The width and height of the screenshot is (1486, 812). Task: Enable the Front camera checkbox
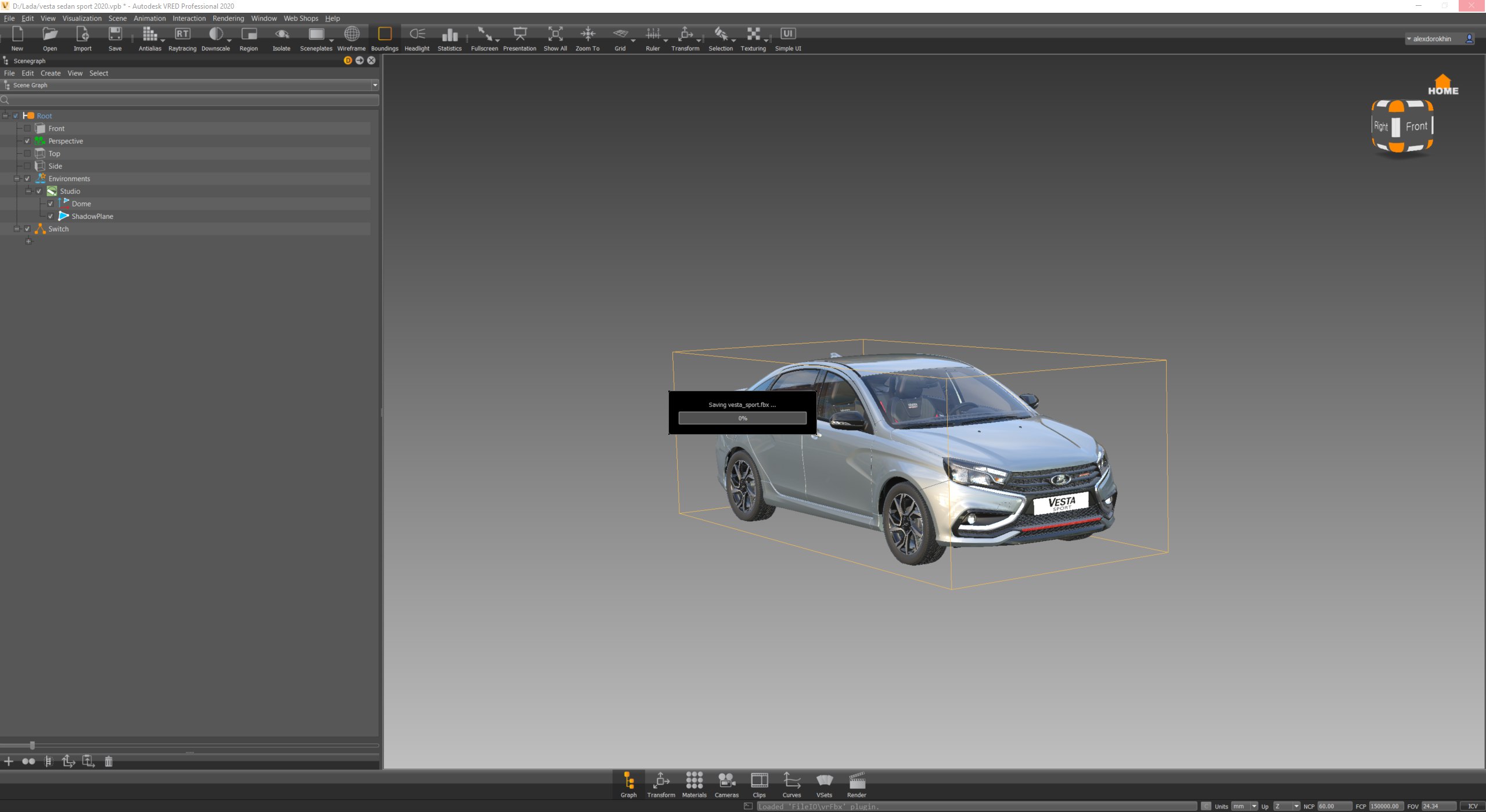click(x=27, y=128)
